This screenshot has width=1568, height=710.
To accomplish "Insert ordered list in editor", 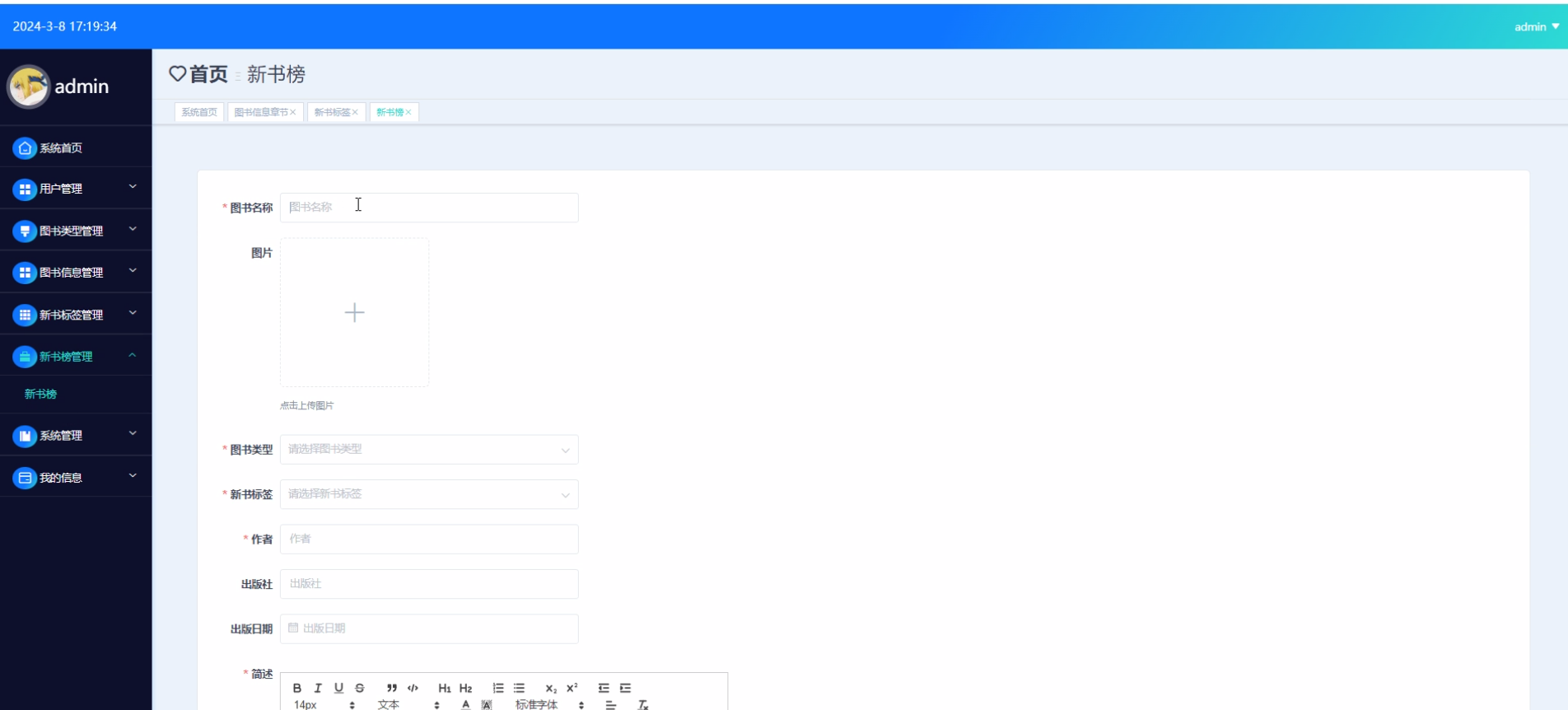I will (x=498, y=688).
